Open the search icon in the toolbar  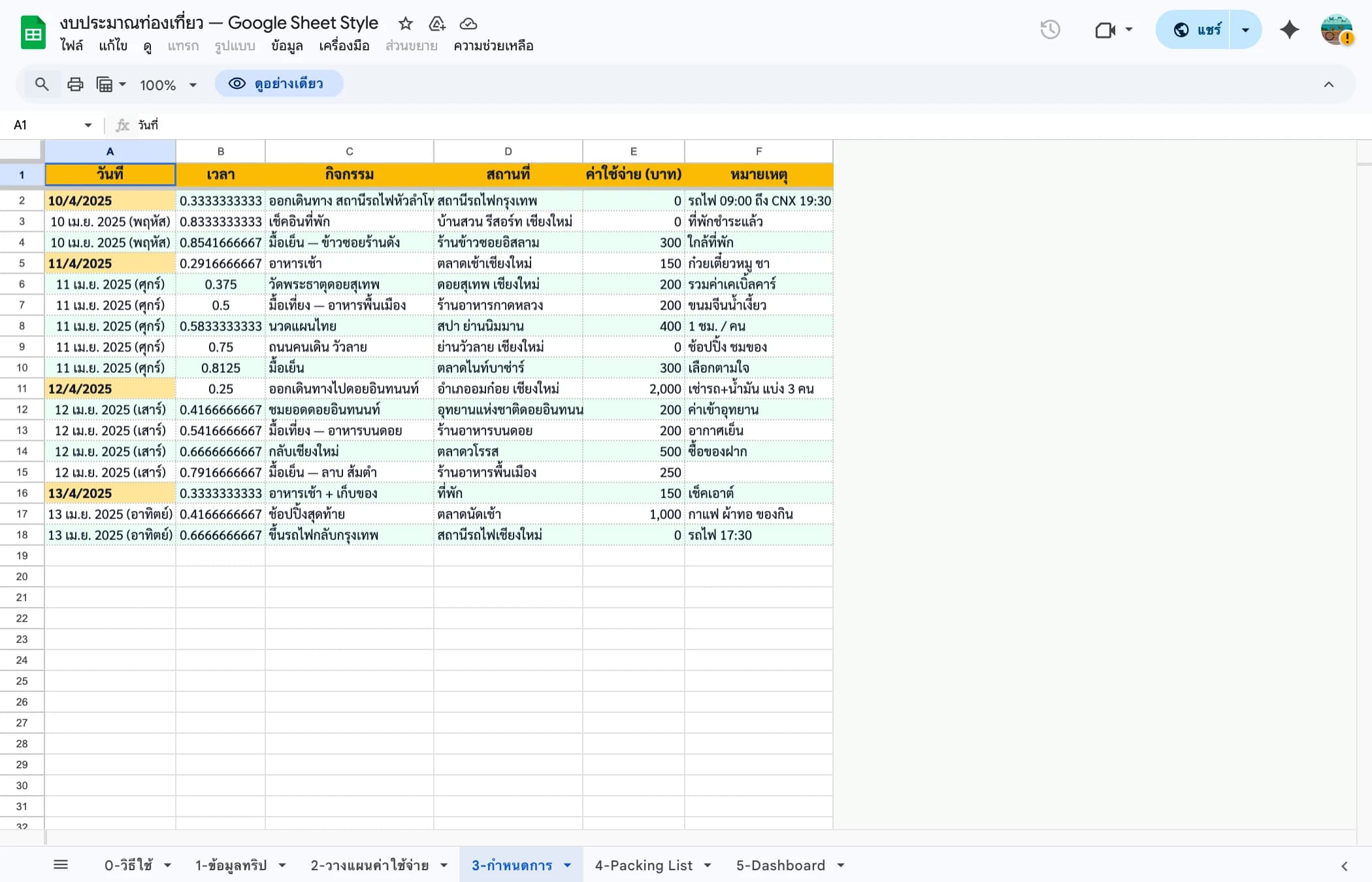42,84
